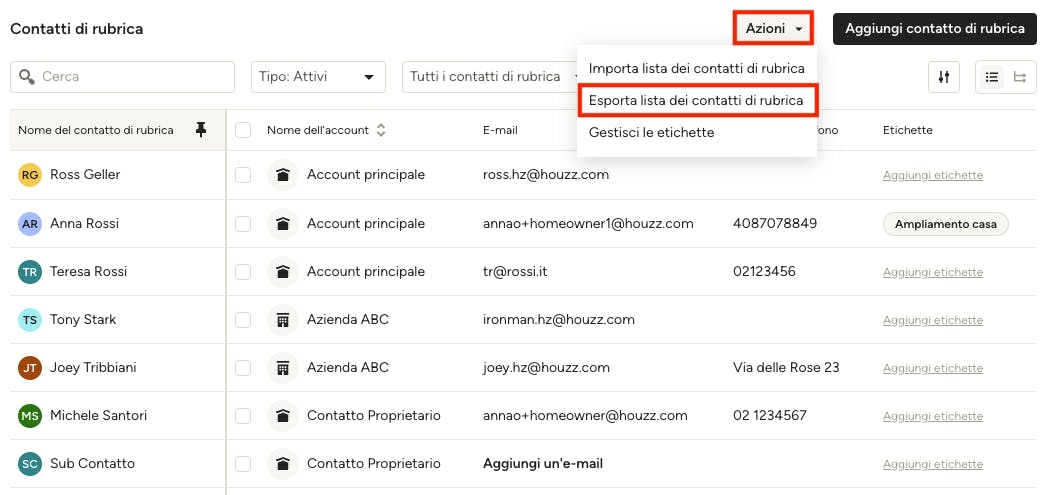Click the Michele Santori contact name
Viewport: 1051px width, 495px height.
pos(98,416)
